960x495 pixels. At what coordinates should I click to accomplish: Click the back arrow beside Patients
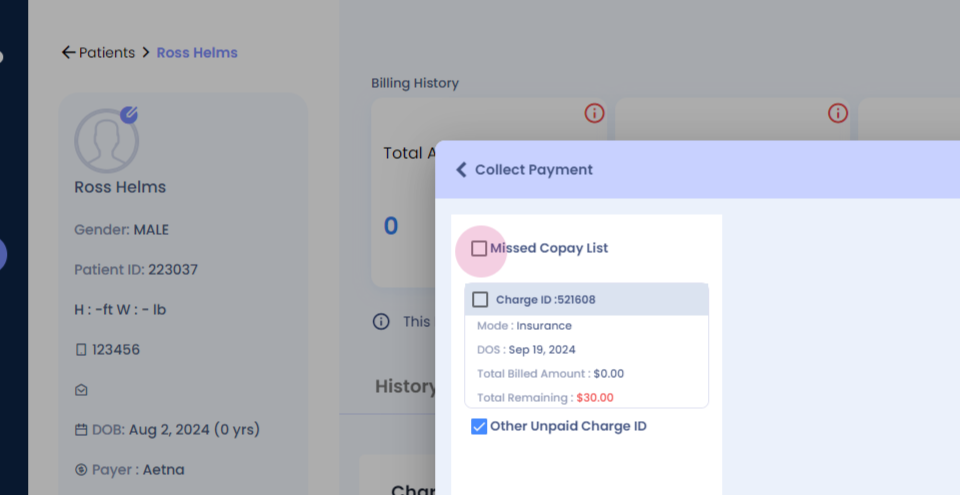click(x=68, y=53)
